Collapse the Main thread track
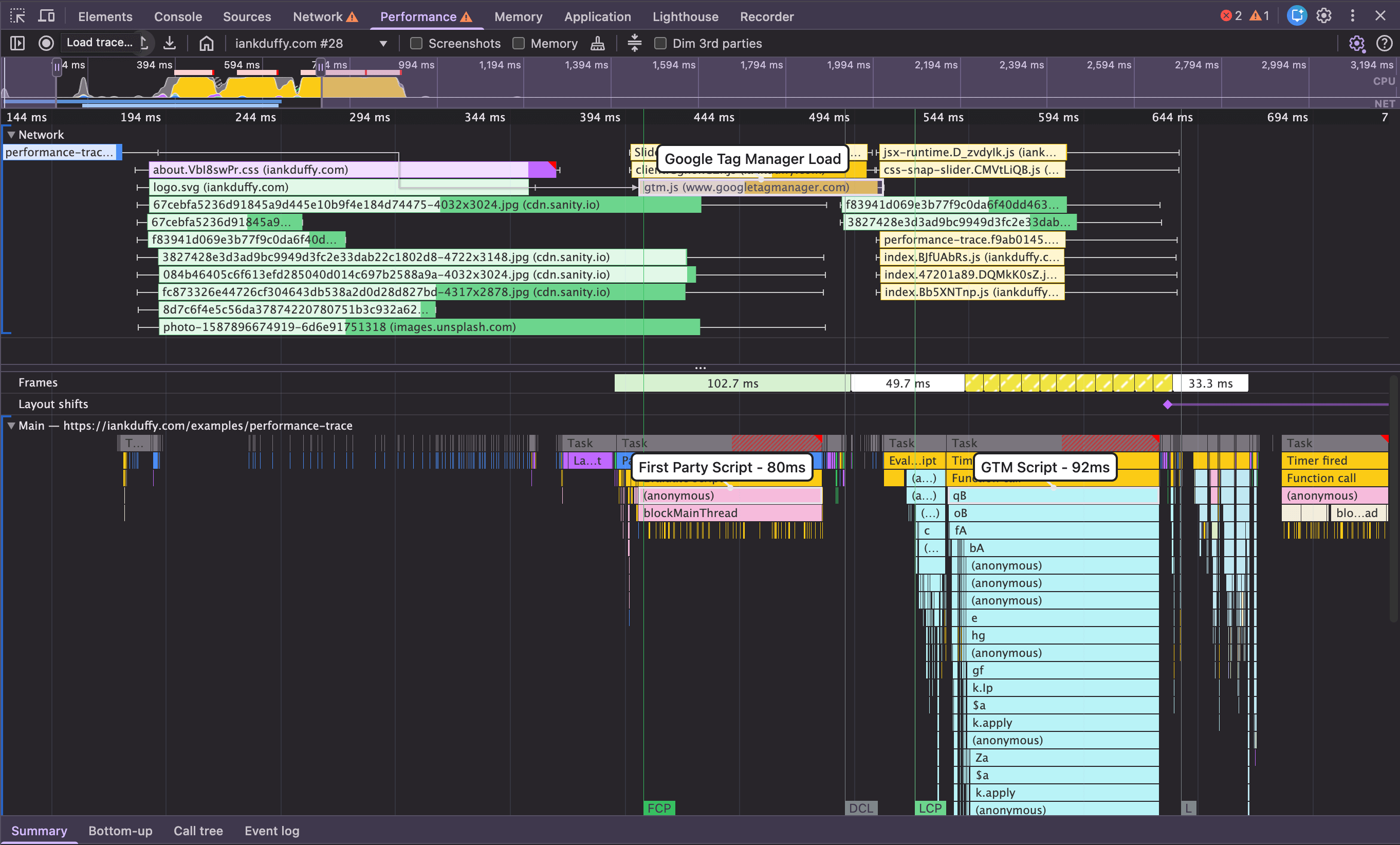The image size is (1400, 845). tap(11, 426)
